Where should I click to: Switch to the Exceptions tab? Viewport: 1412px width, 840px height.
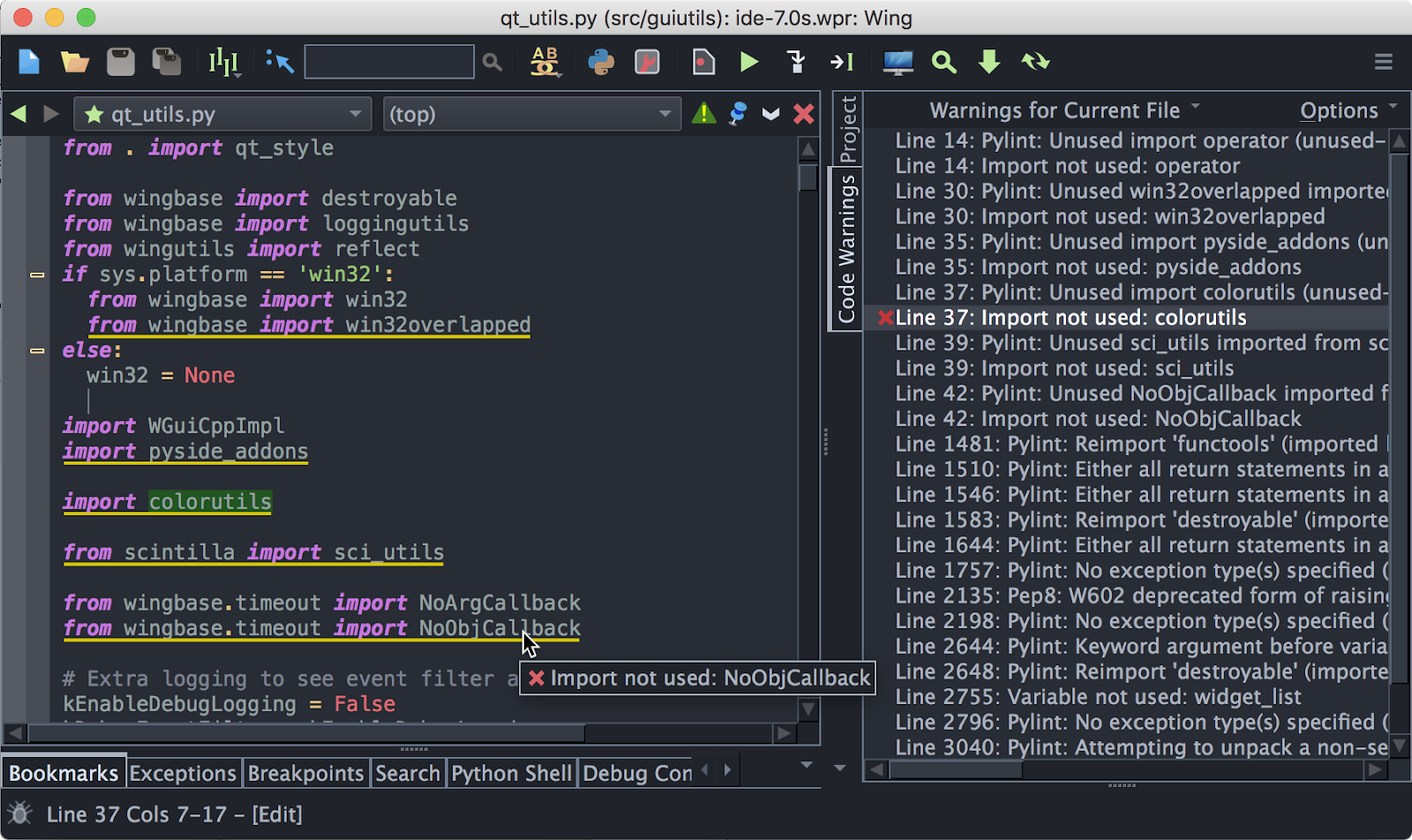tap(183, 773)
